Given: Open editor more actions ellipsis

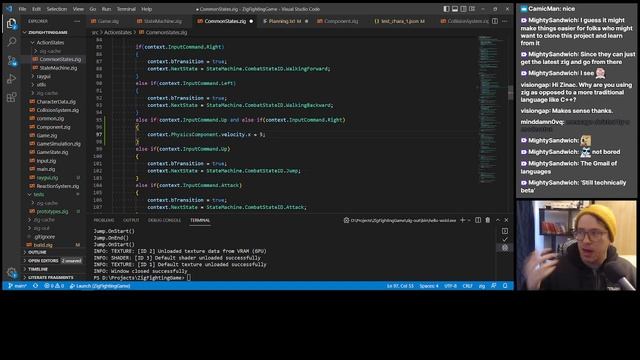Looking at the screenshot, I should click(505, 21).
